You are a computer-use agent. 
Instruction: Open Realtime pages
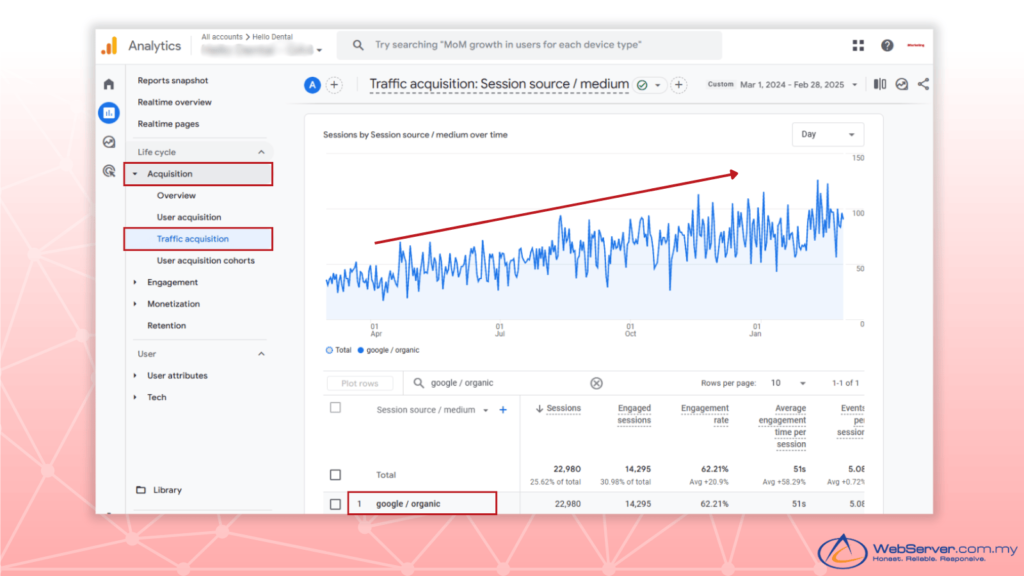point(168,123)
